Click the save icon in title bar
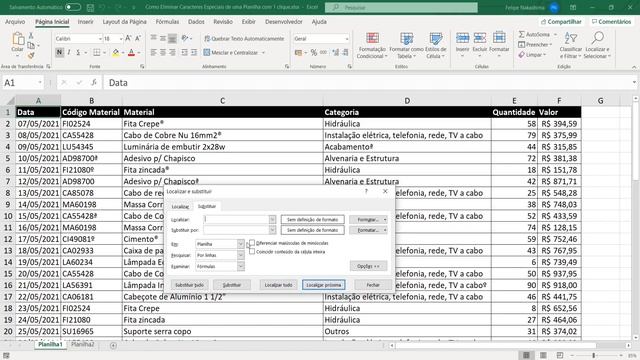Screen dimensions: 640x360 [x=91, y=7]
